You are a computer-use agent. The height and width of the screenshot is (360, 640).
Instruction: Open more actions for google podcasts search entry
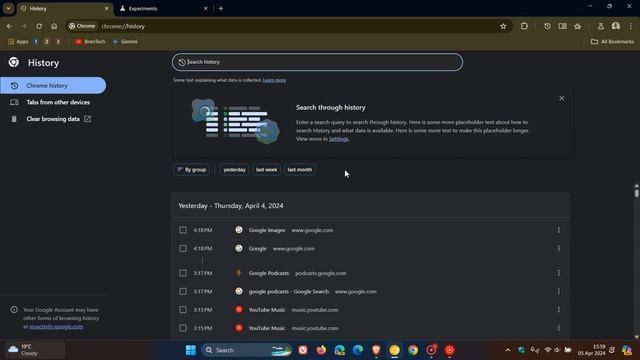coord(558,291)
